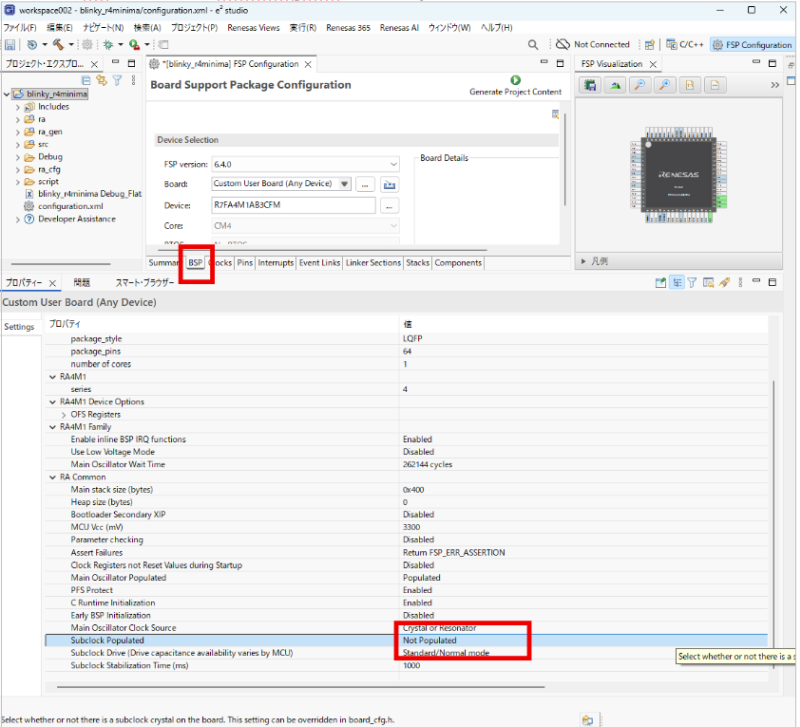This screenshot has height=727, width=800.
Task: Collapse the RA Common property group
Action: pos(53,478)
